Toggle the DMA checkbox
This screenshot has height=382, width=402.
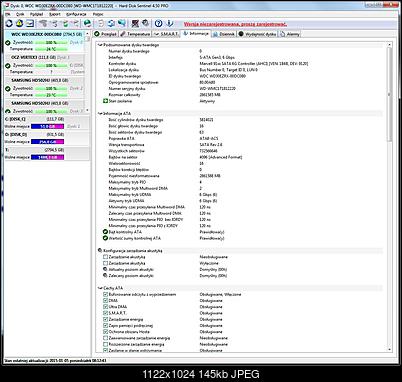click(x=105, y=301)
